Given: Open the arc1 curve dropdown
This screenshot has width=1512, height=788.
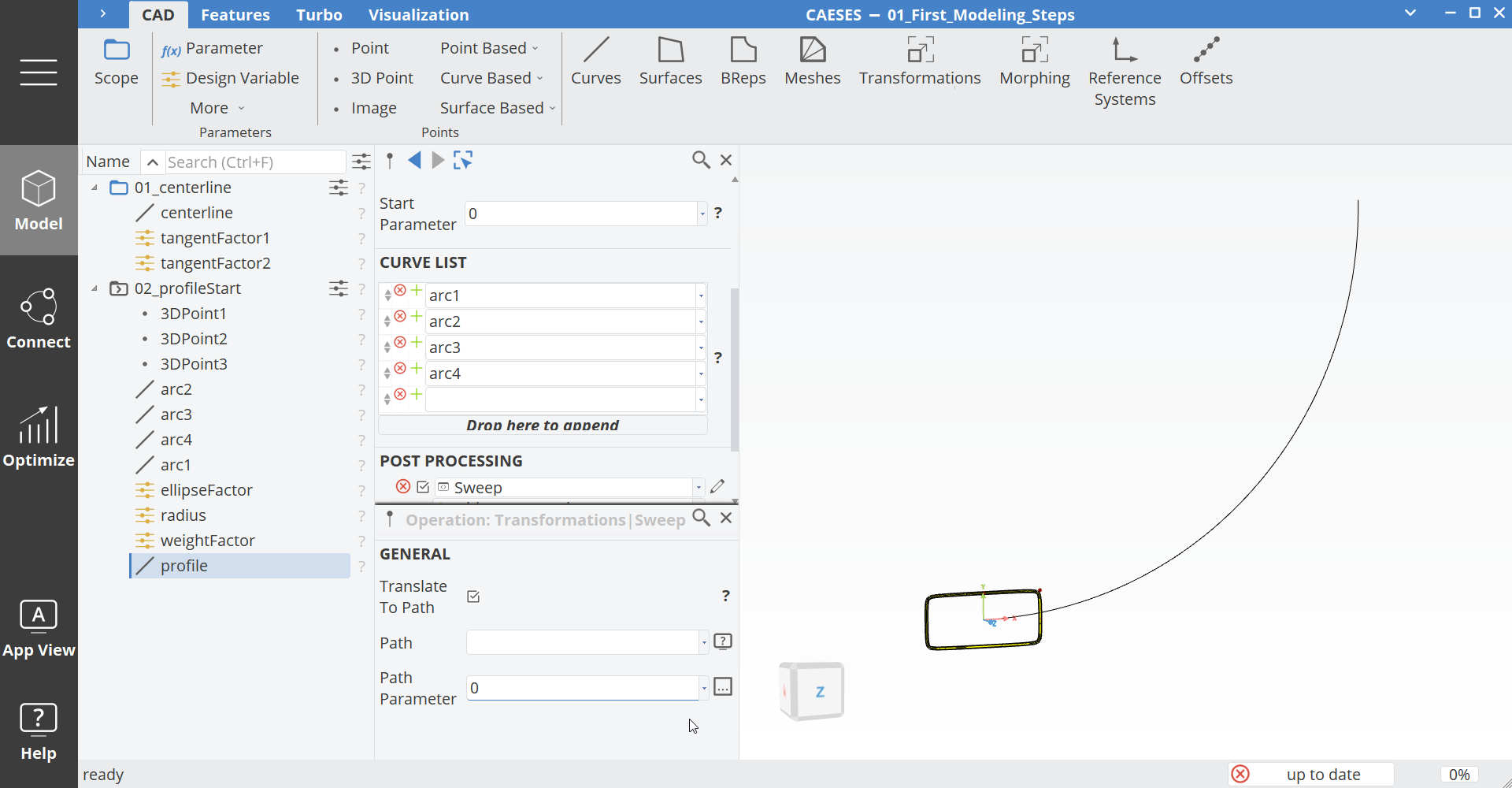Looking at the screenshot, I should [x=699, y=295].
